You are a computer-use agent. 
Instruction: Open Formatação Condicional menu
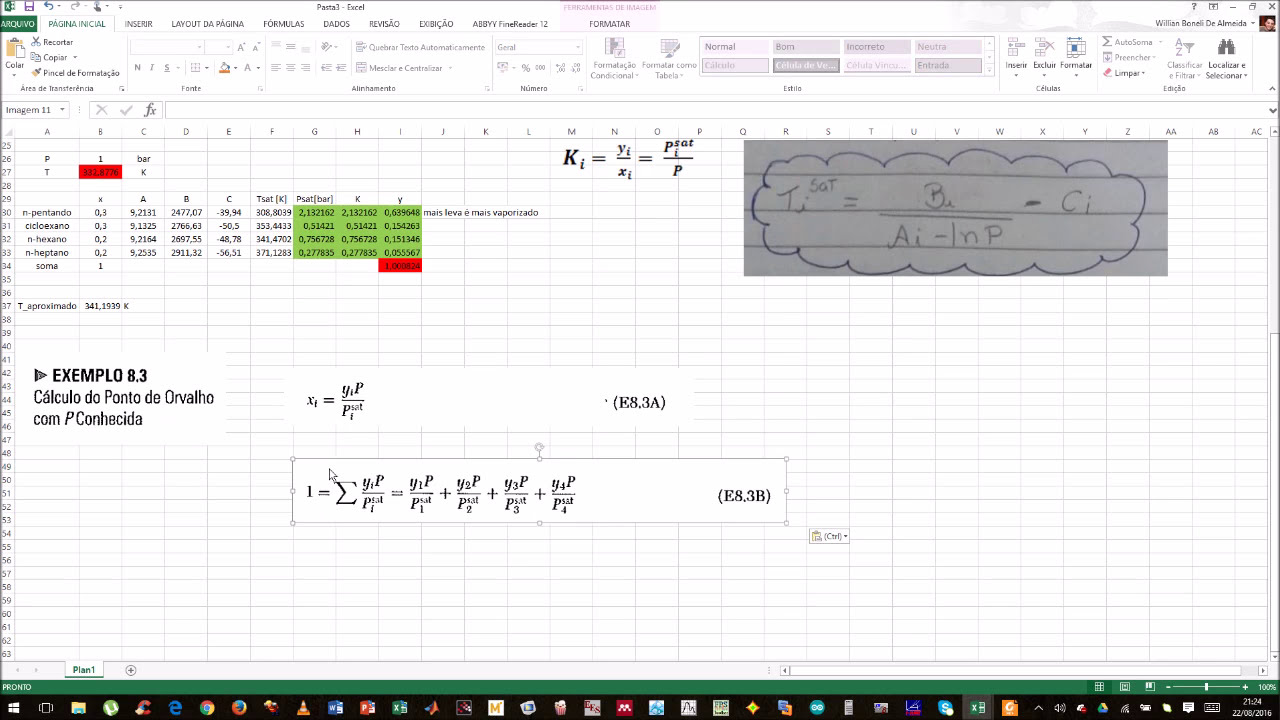point(613,58)
